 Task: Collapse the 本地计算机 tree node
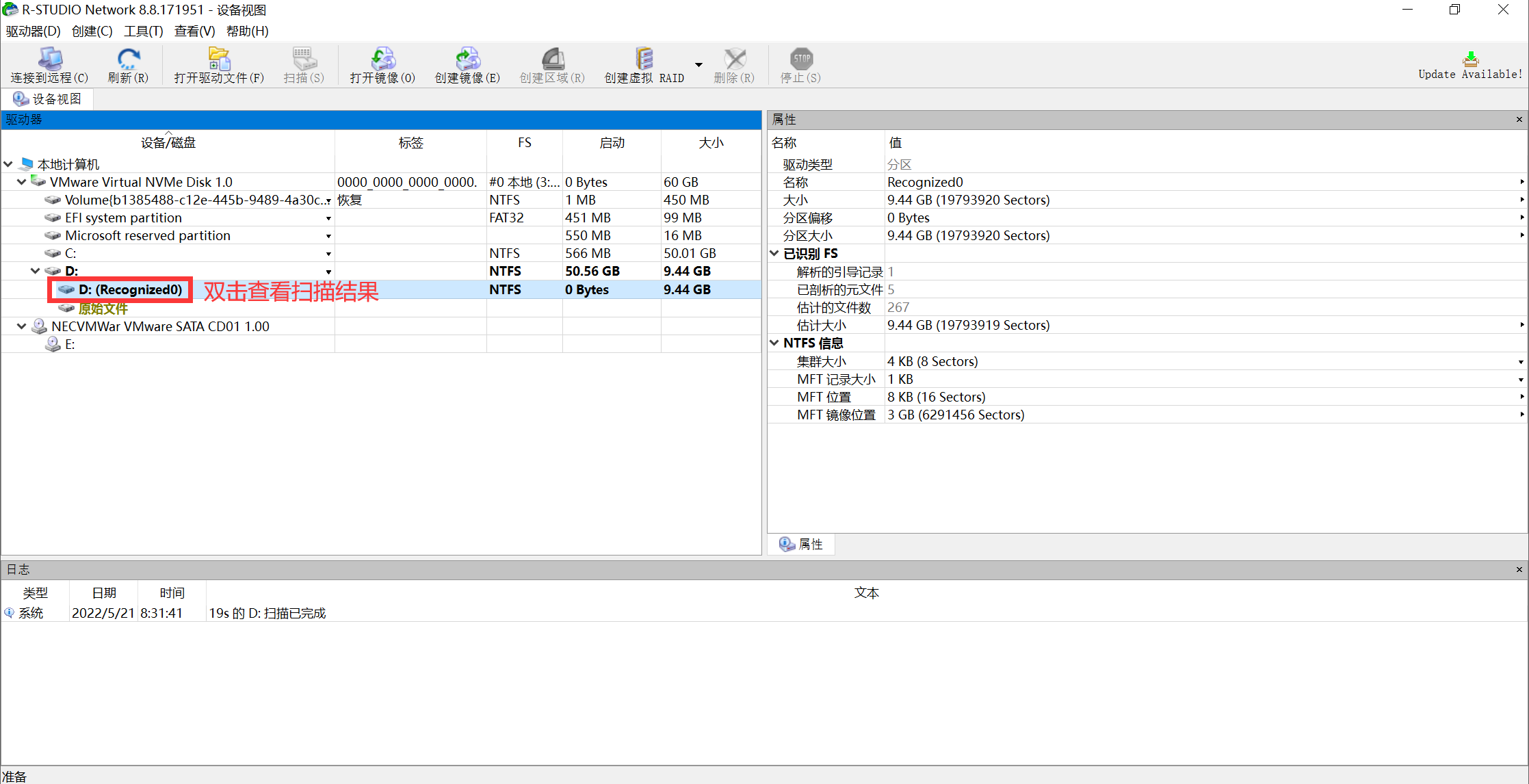pos(8,164)
